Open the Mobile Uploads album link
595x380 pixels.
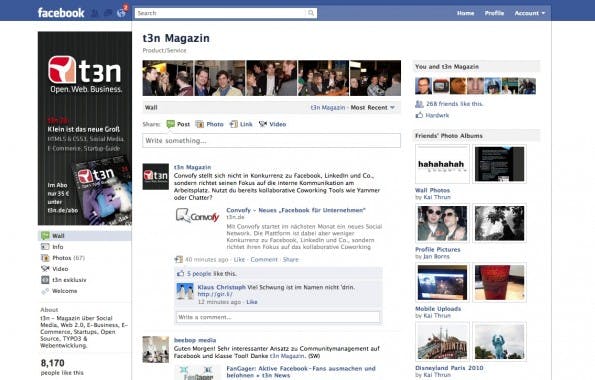(x=438, y=309)
